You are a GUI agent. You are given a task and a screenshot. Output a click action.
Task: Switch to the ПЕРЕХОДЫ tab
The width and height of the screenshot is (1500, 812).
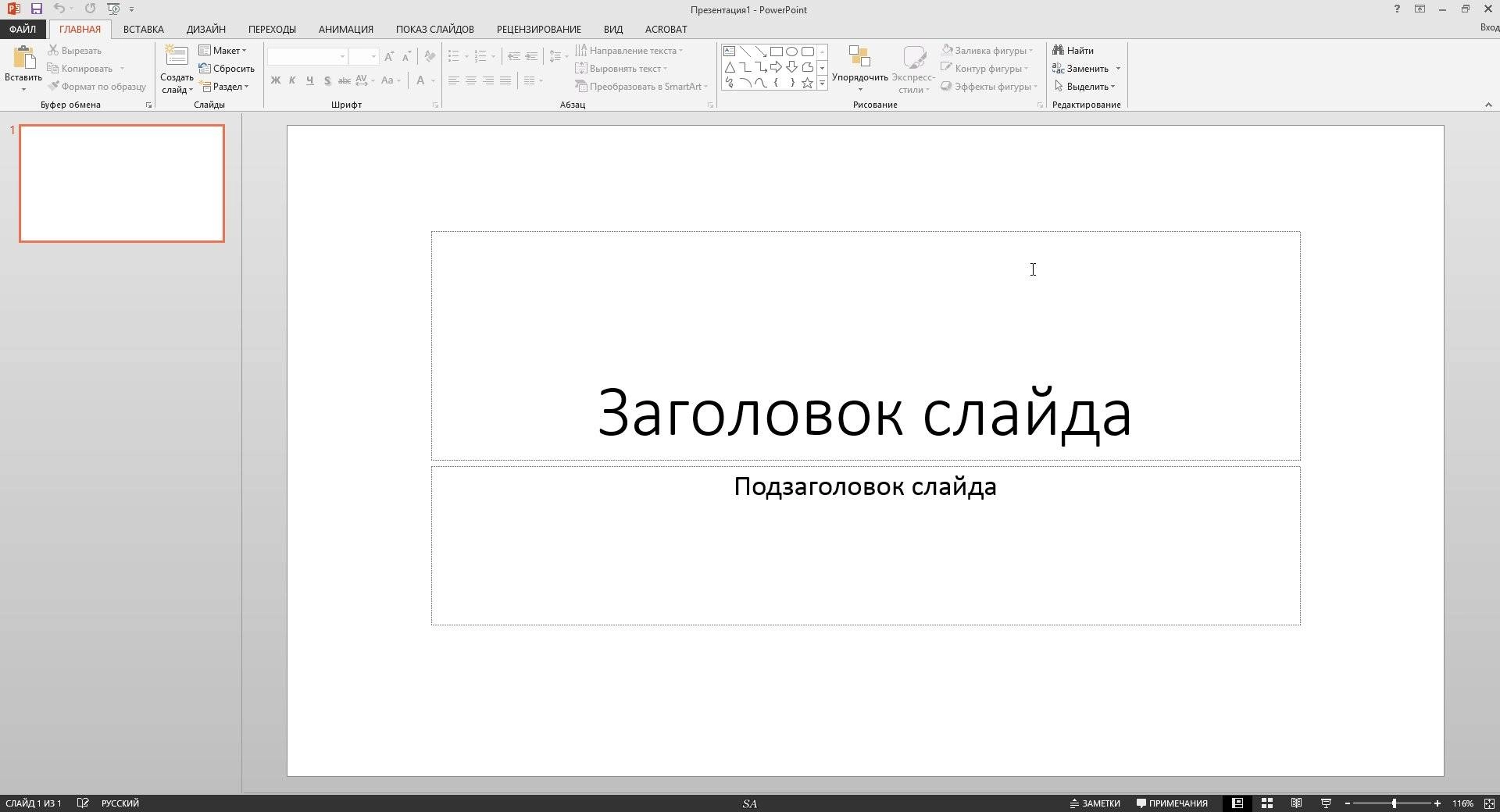(x=272, y=29)
